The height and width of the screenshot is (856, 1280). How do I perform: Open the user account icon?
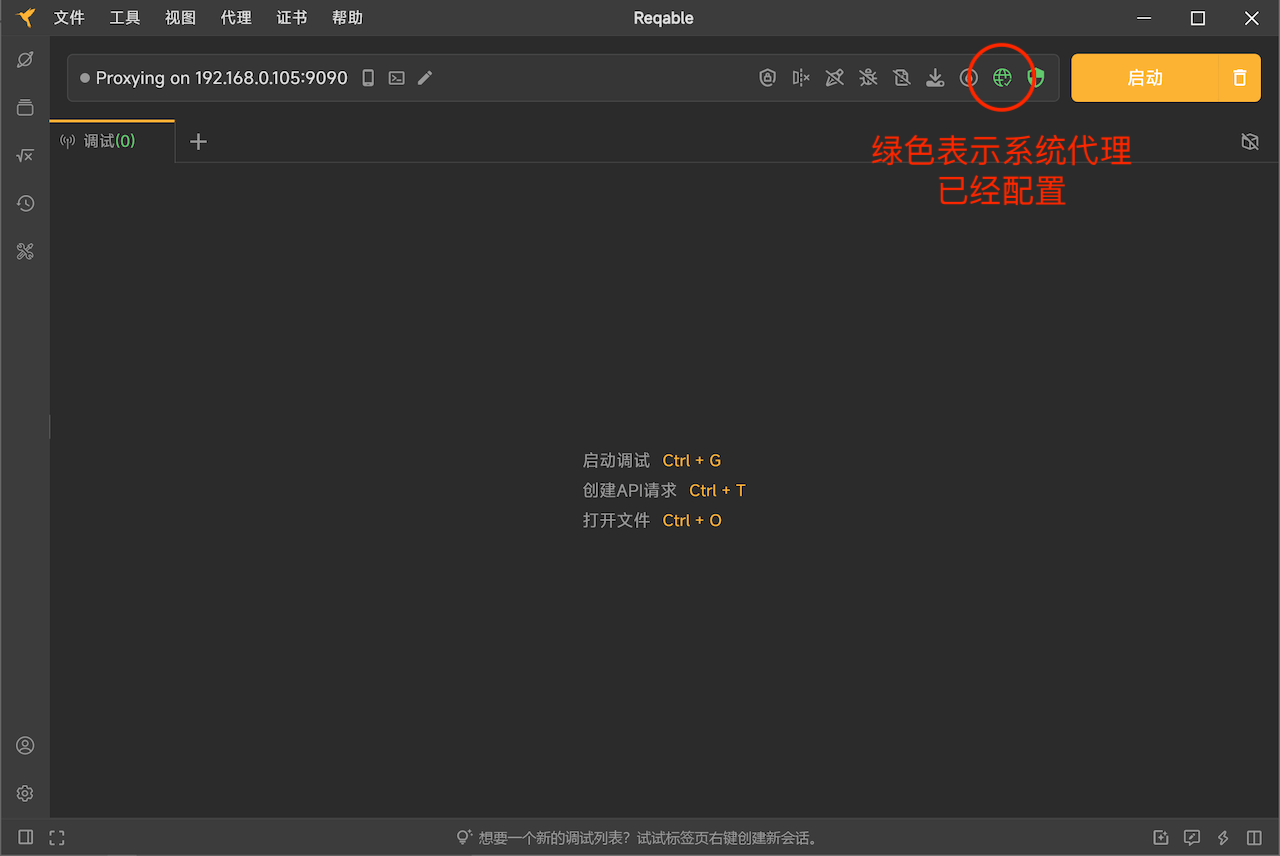tap(25, 746)
